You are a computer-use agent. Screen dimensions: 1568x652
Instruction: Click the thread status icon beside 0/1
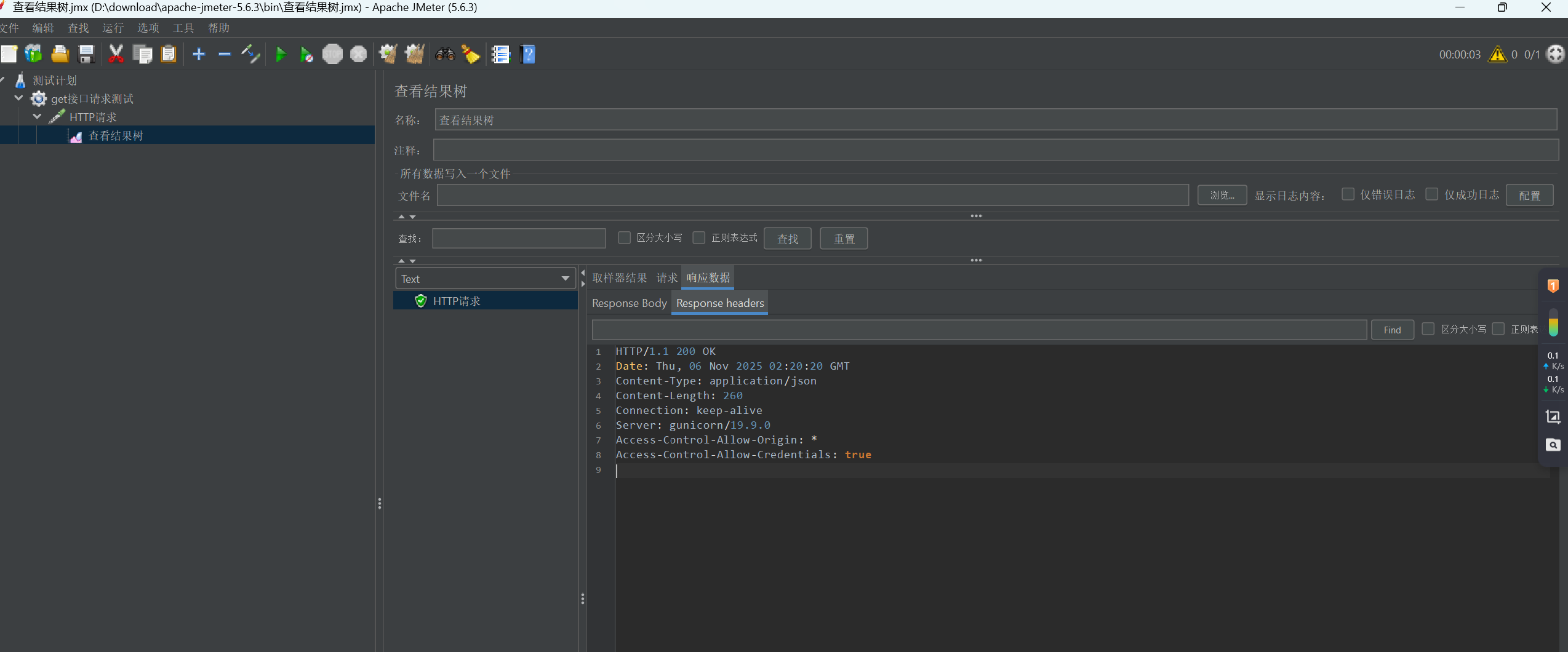(x=1555, y=54)
